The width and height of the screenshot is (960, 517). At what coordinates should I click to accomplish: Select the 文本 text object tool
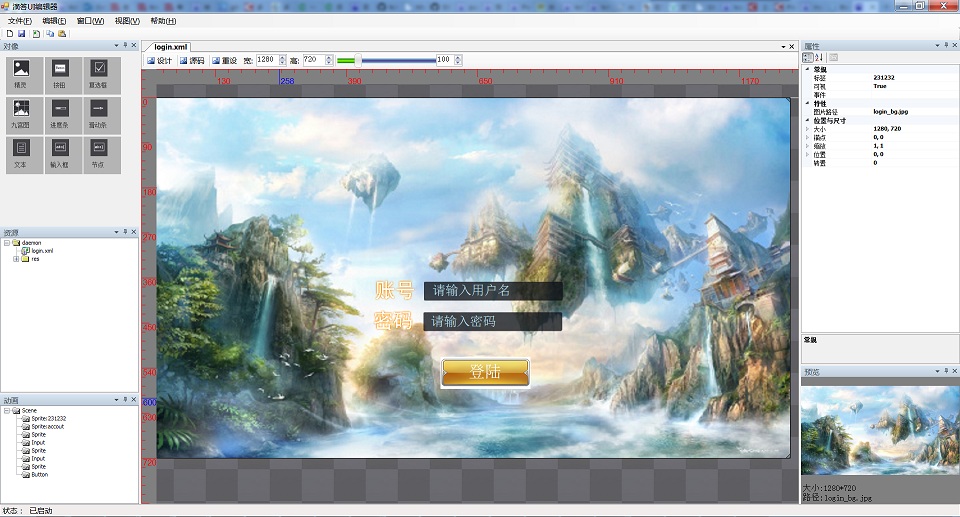coord(24,154)
